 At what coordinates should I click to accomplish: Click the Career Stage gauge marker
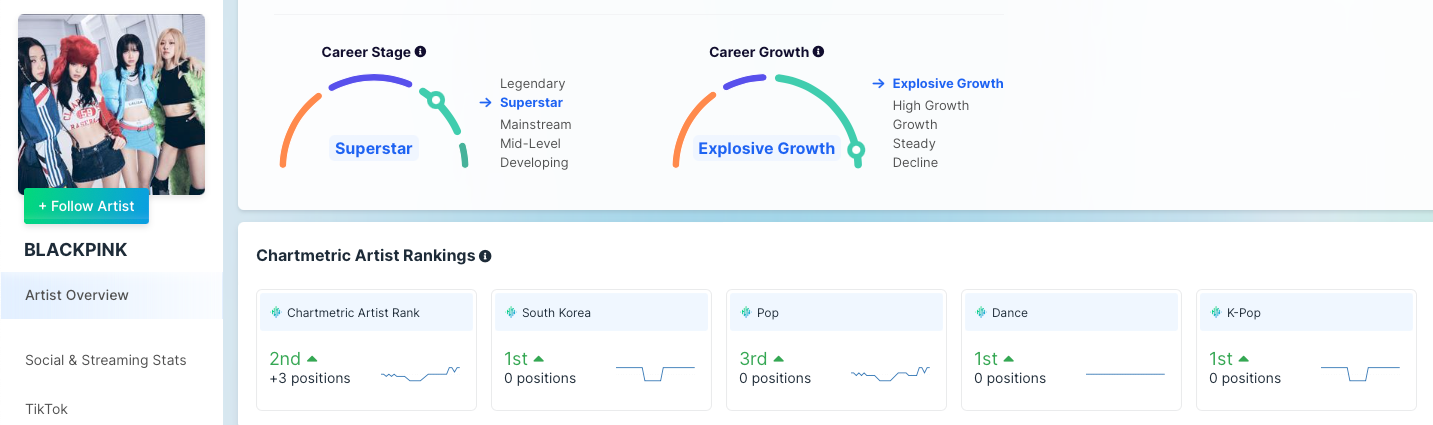[435, 99]
